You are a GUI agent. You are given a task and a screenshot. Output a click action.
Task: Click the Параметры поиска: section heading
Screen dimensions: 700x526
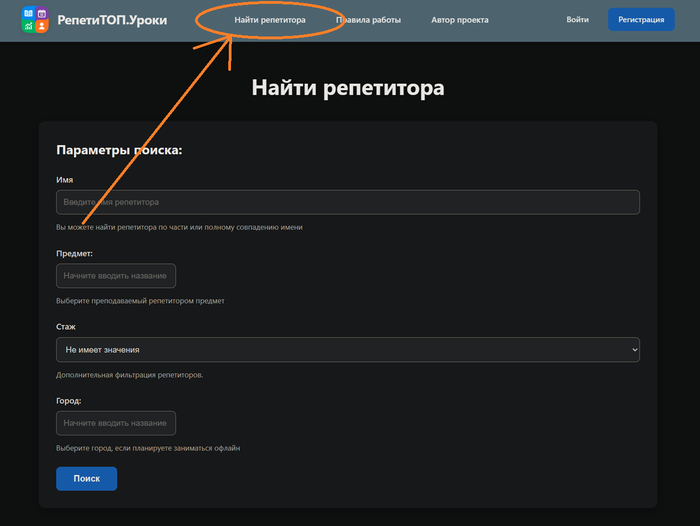(x=119, y=150)
